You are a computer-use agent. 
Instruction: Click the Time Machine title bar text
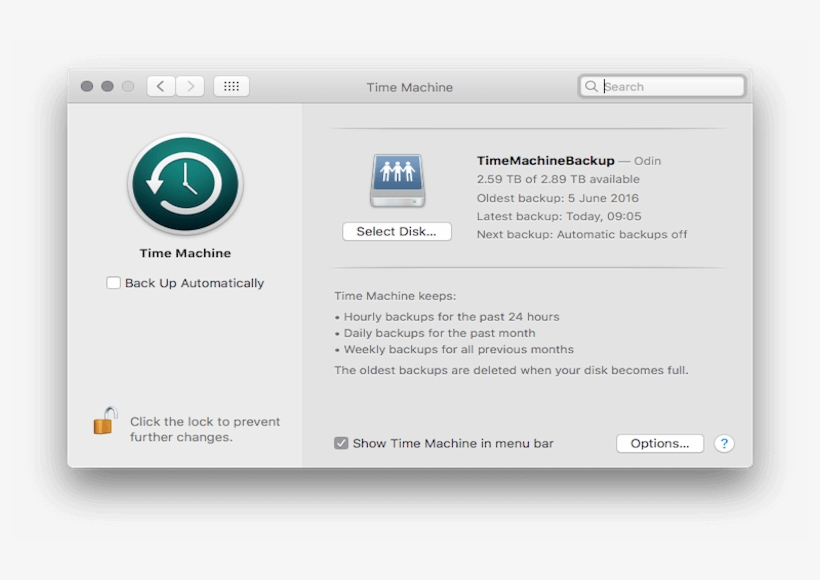(x=410, y=86)
